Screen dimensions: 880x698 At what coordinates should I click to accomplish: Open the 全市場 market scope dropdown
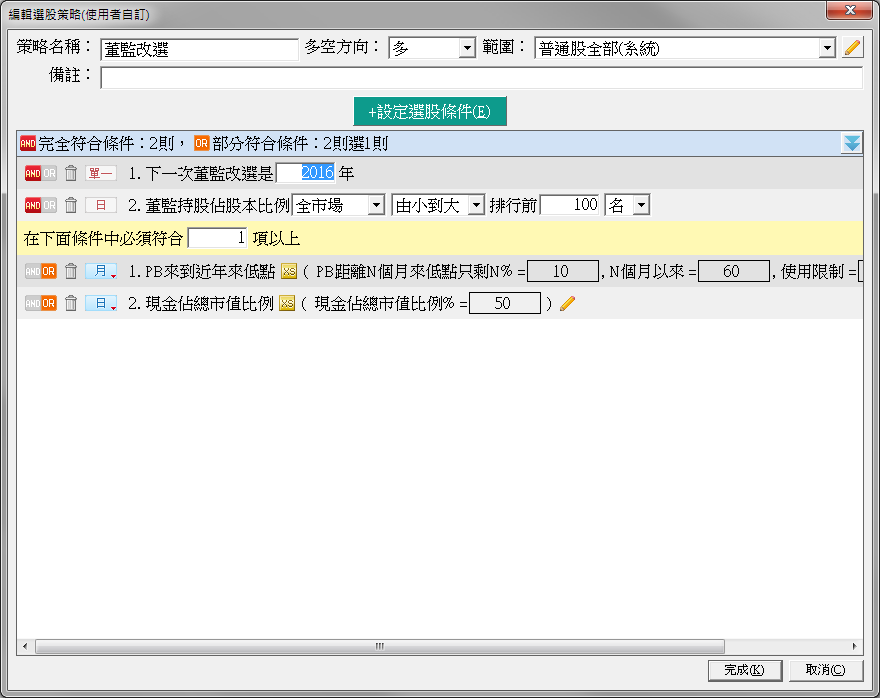[x=375, y=205]
